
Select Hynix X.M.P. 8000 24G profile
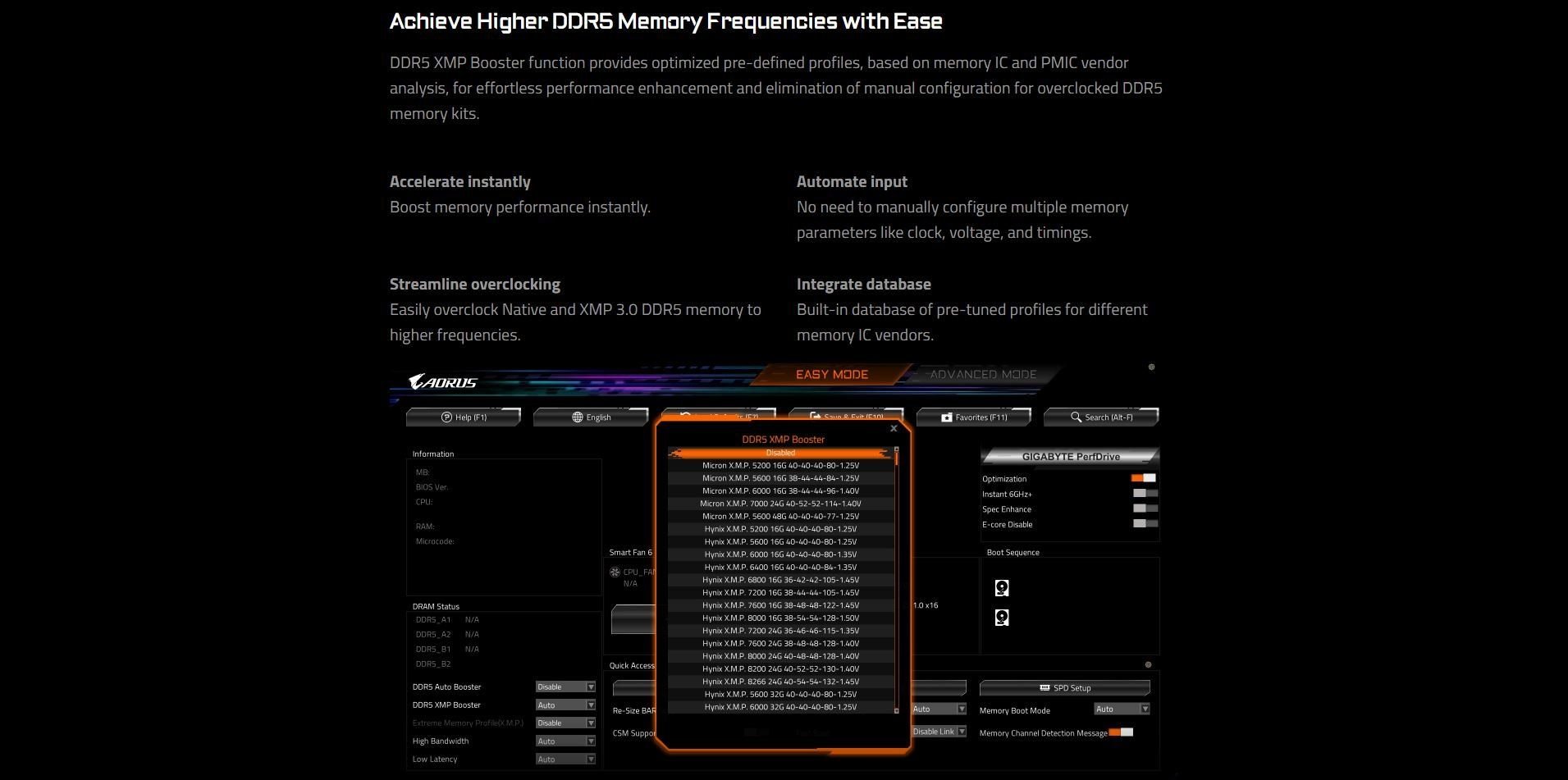(x=780, y=656)
